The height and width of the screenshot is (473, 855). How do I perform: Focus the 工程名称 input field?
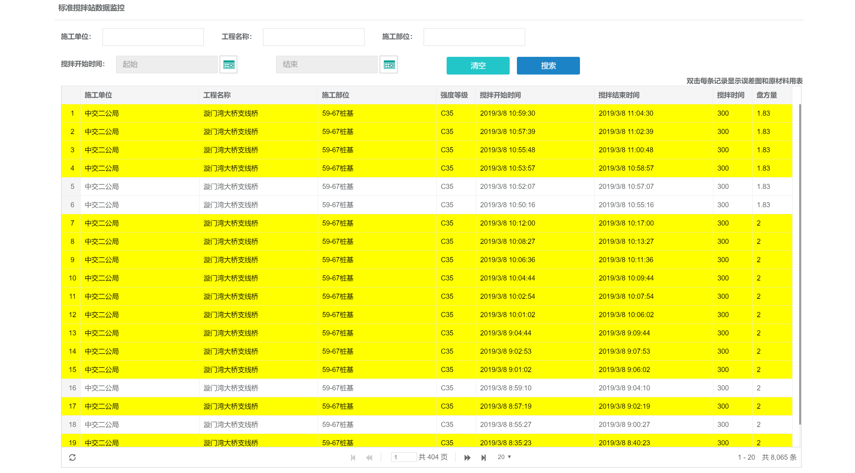313,37
